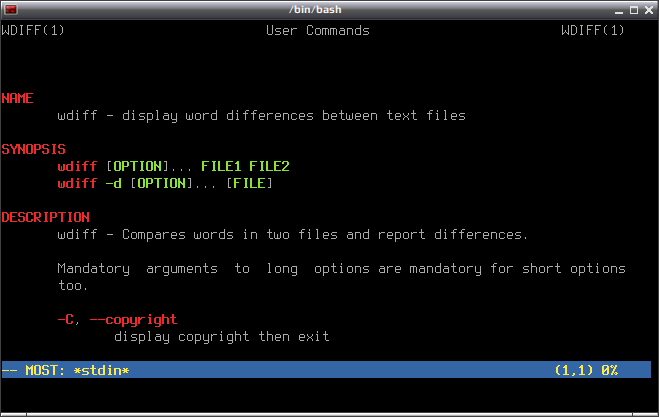The height and width of the screenshot is (417, 659).
Task: Select the DESCRIPTION section heading
Action: click(x=45, y=217)
